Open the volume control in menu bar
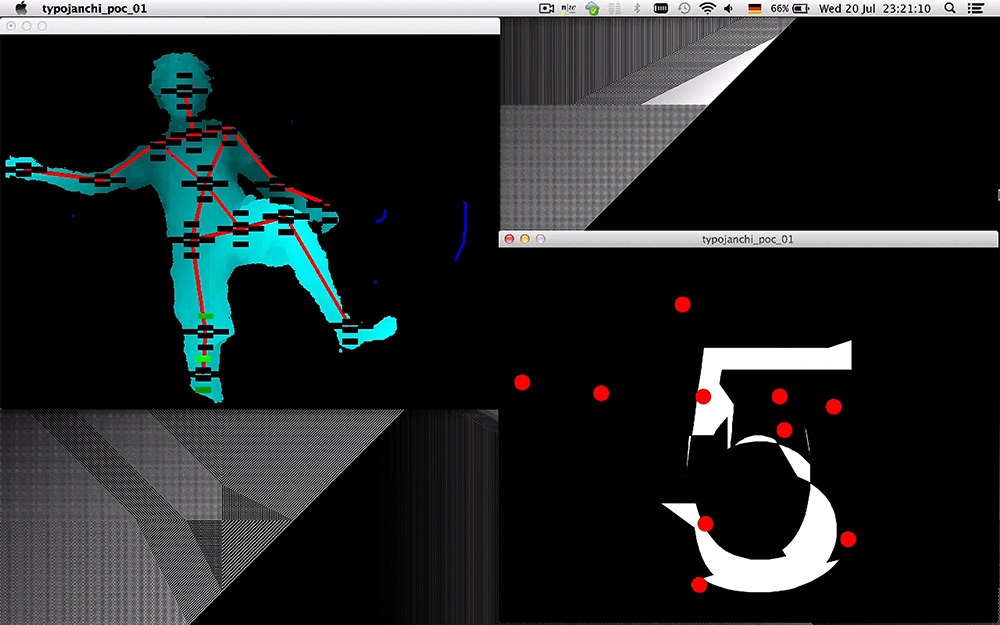 729,8
